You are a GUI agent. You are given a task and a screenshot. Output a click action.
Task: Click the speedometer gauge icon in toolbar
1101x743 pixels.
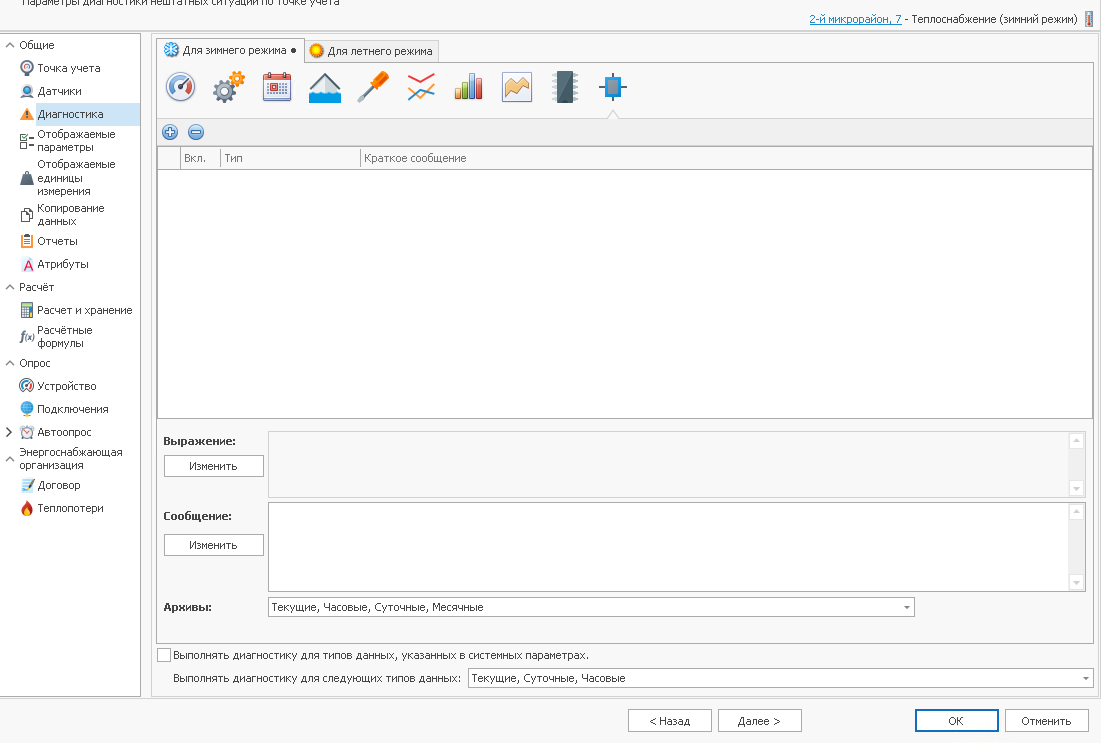[181, 87]
